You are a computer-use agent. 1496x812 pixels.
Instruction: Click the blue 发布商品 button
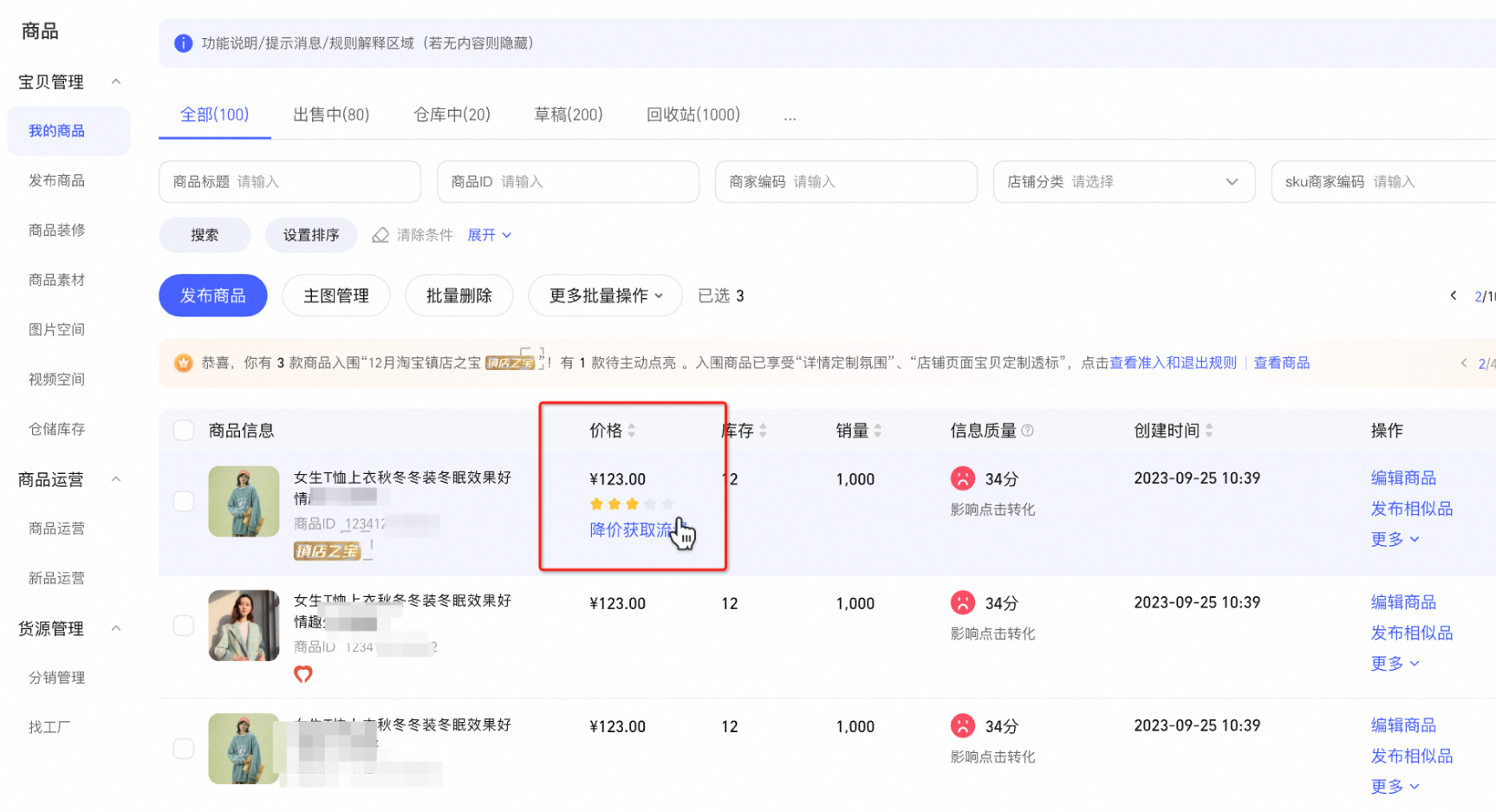point(213,296)
